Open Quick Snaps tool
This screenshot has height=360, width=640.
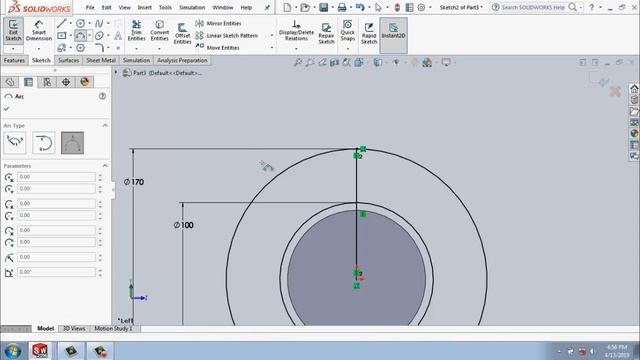pyautogui.click(x=347, y=31)
